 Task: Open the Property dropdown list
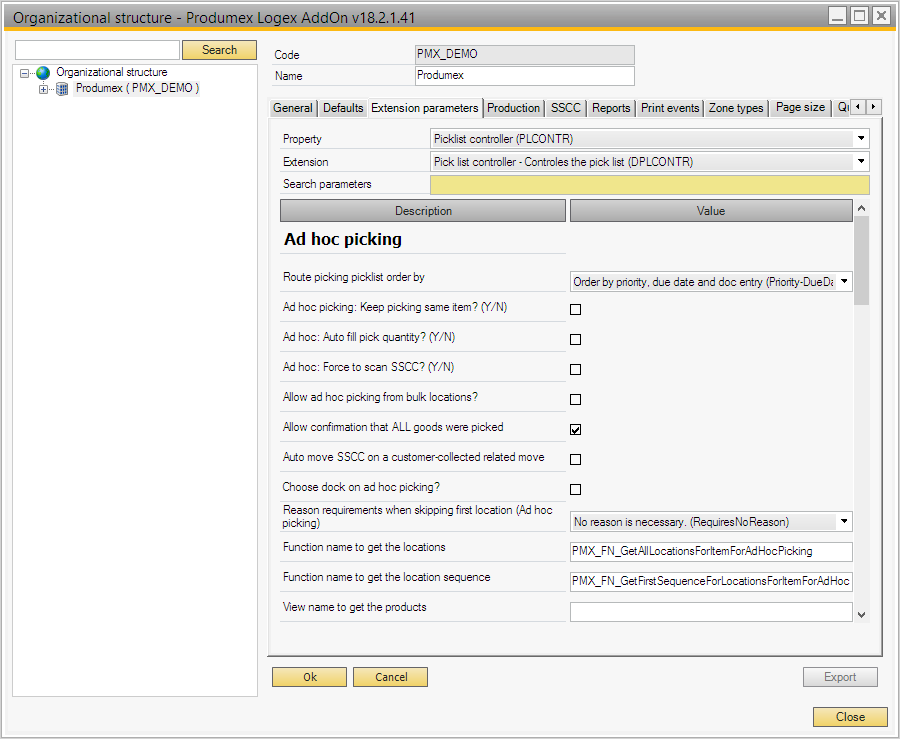(x=860, y=139)
